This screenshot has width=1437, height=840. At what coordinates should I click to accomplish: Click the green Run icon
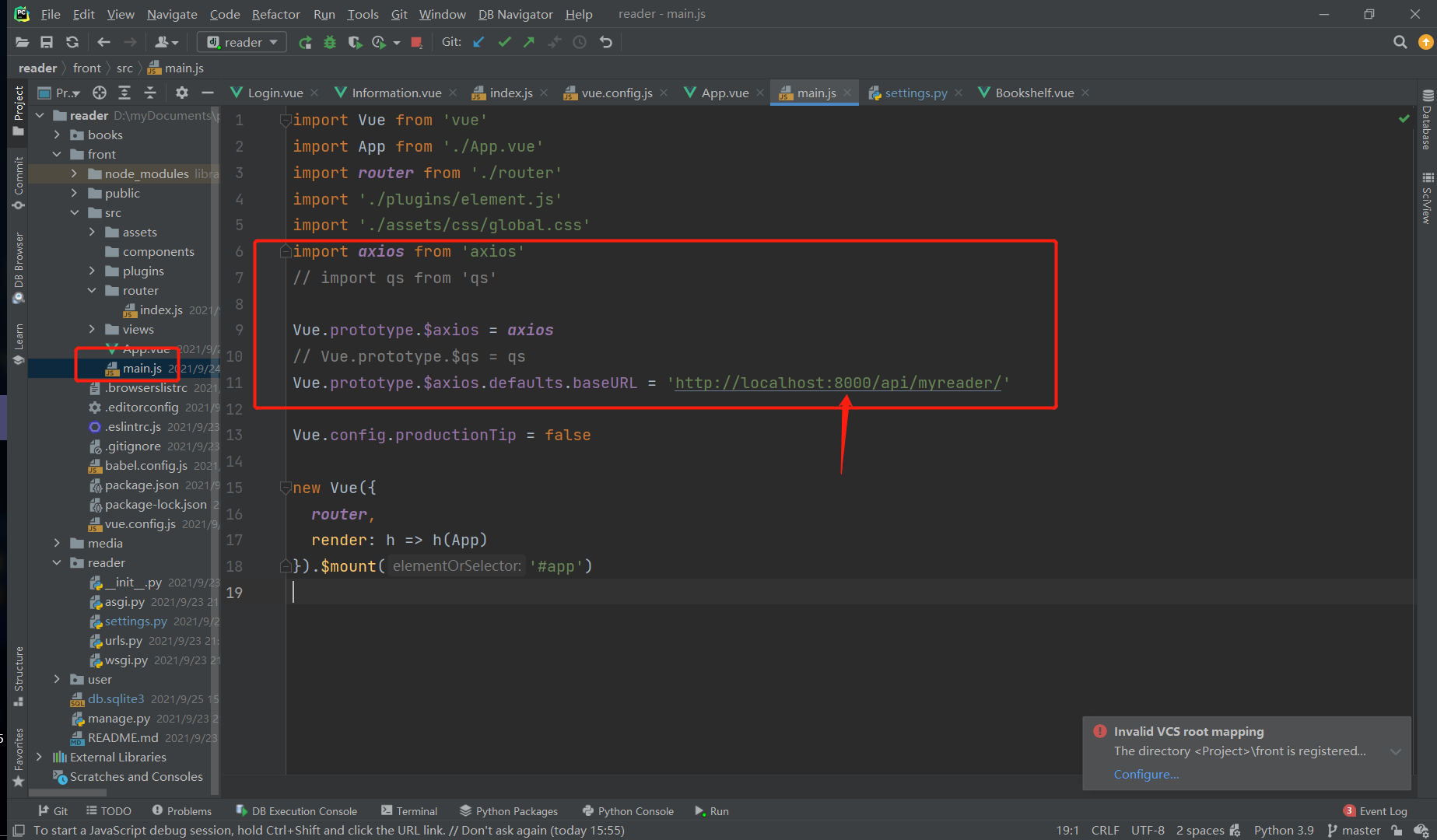pyautogui.click(x=305, y=42)
